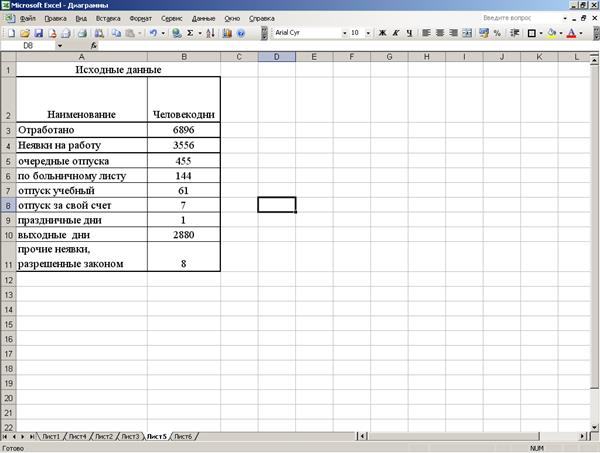Screen dimensions: 600x453
Task: Open the Name Box dropdown arrow
Action: click(x=60, y=46)
